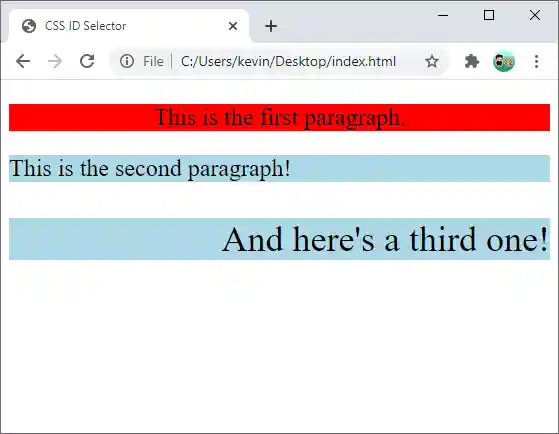The width and height of the screenshot is (559, 434).
Task: Open a new tab with the plus button
Action: click(x=271, y=26)
